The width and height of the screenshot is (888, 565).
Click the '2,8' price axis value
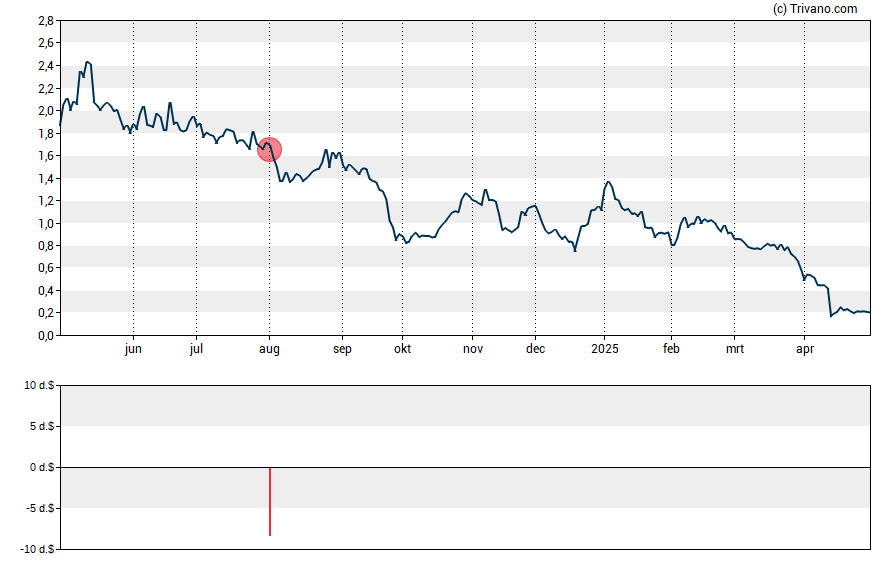pos(46,21)
